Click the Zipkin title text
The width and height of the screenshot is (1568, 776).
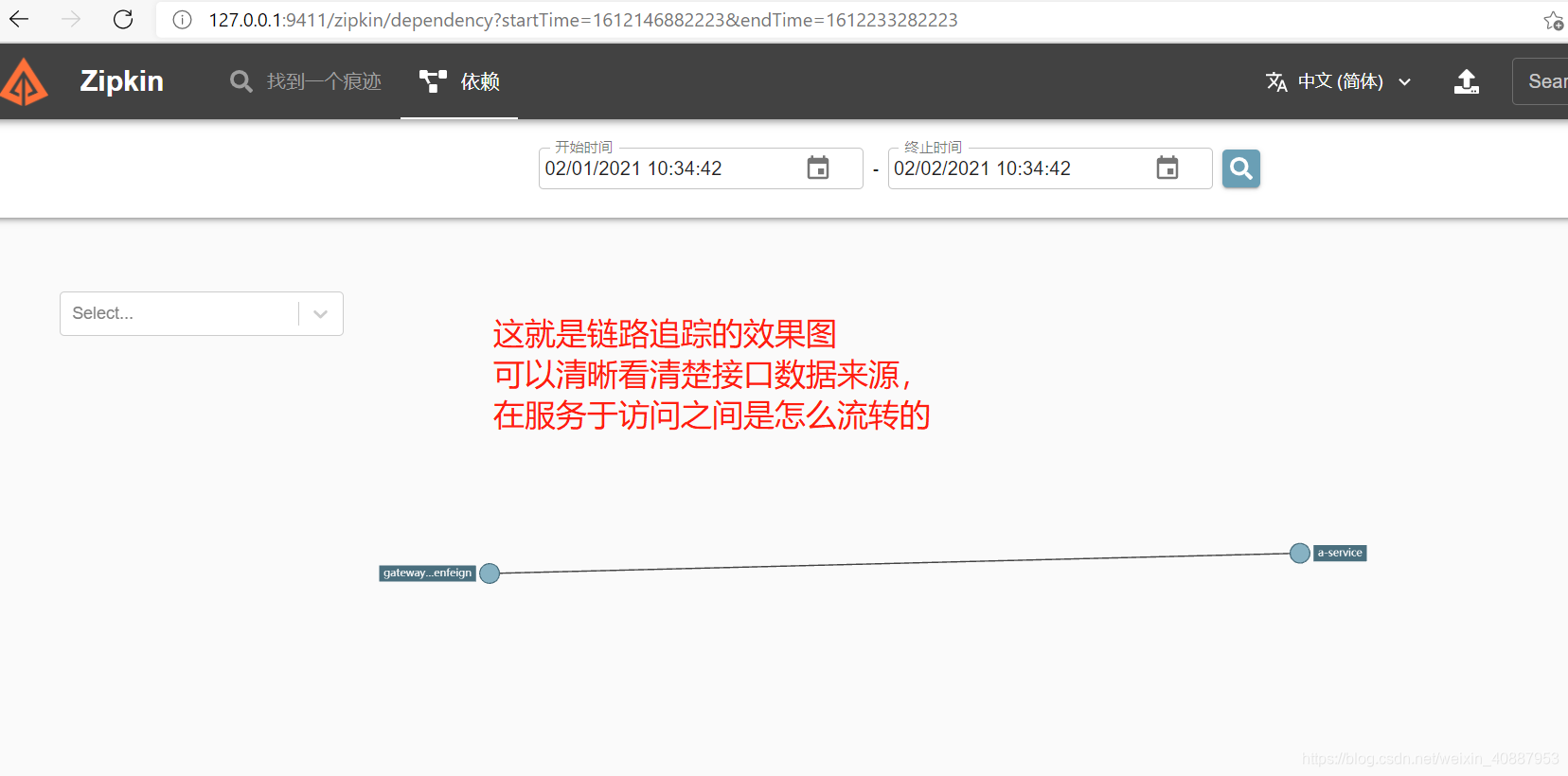point(121,81)
